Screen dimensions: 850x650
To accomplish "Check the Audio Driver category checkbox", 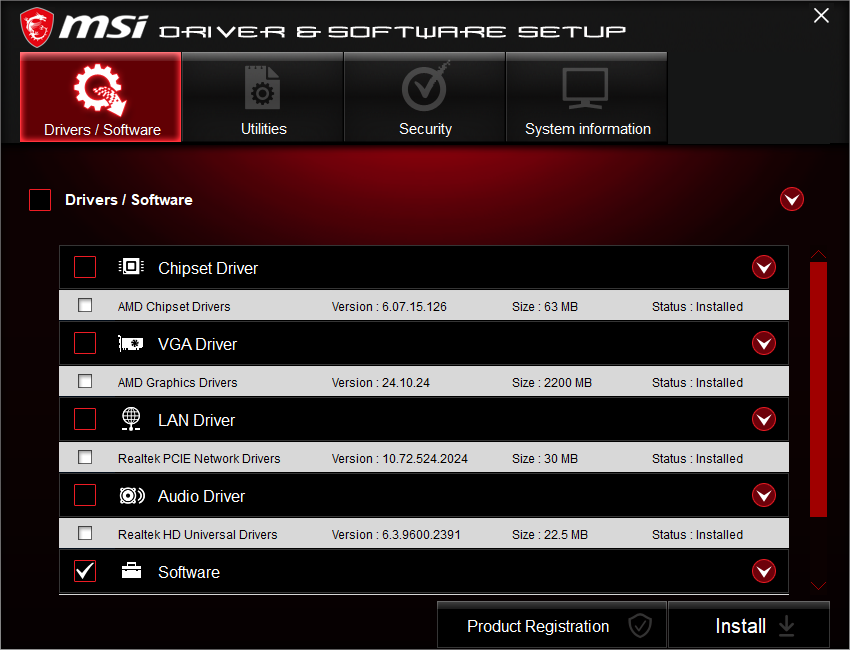I will point(85,494).
